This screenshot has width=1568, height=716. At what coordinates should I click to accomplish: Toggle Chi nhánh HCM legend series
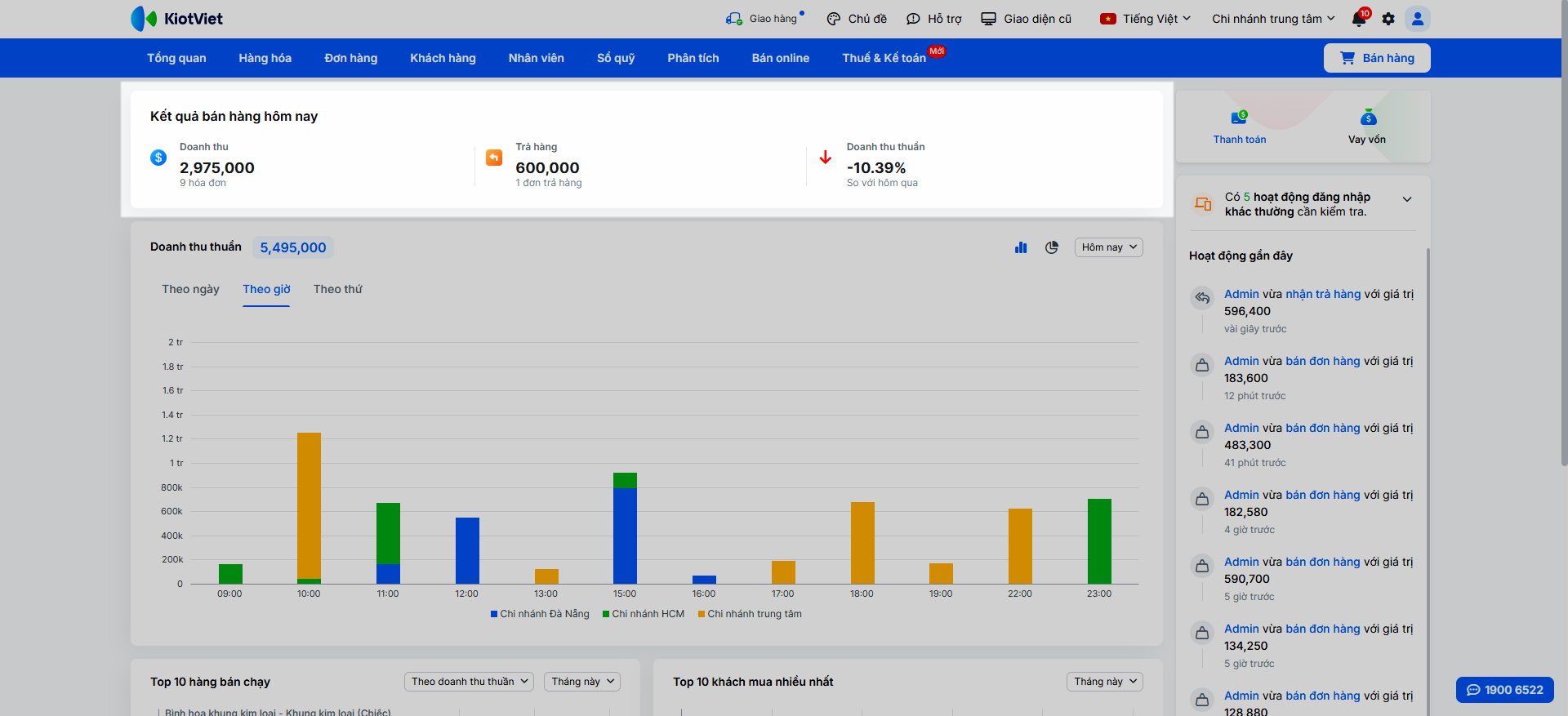point(644,614)
